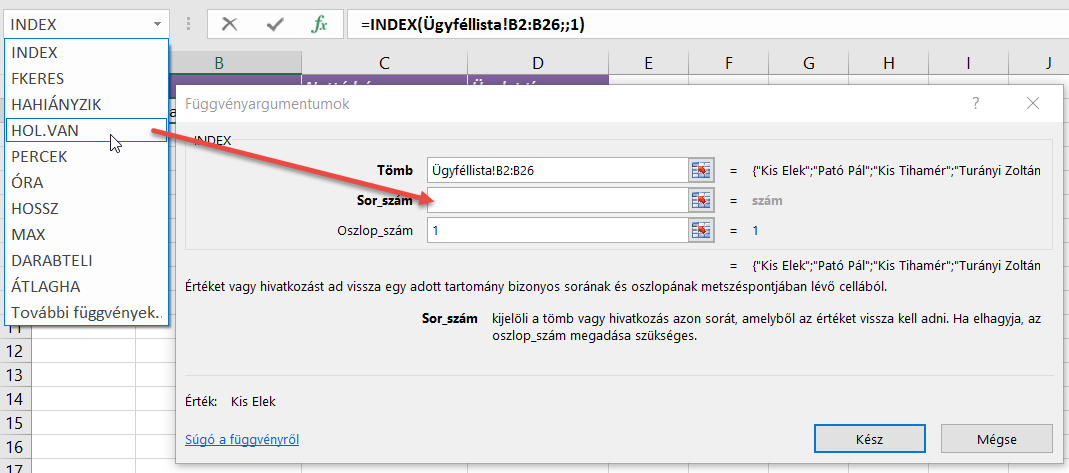
Task: Select column F header
Action: (729, 64)
